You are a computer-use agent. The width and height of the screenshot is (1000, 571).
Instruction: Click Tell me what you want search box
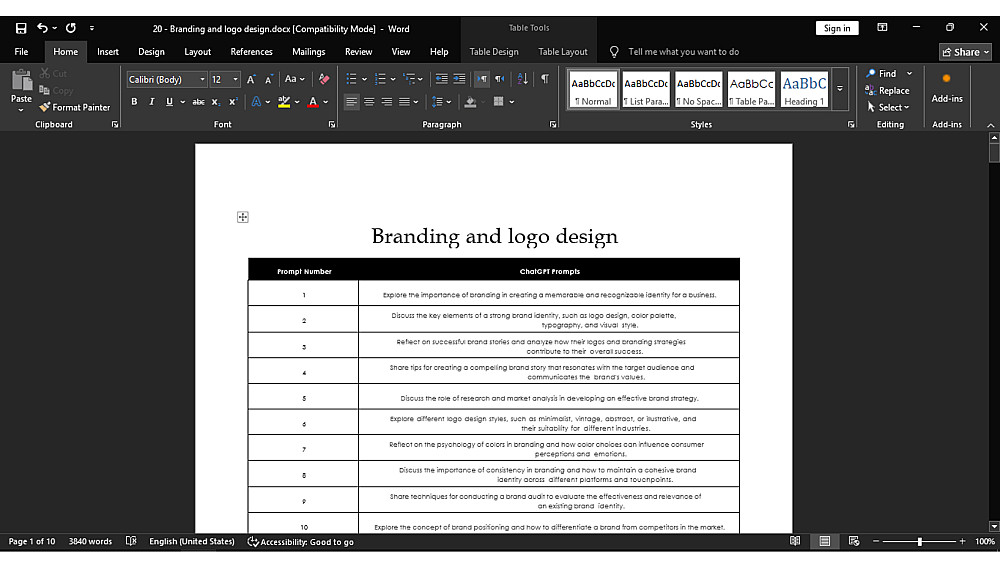pyautogui.click(x=684, y=52)
